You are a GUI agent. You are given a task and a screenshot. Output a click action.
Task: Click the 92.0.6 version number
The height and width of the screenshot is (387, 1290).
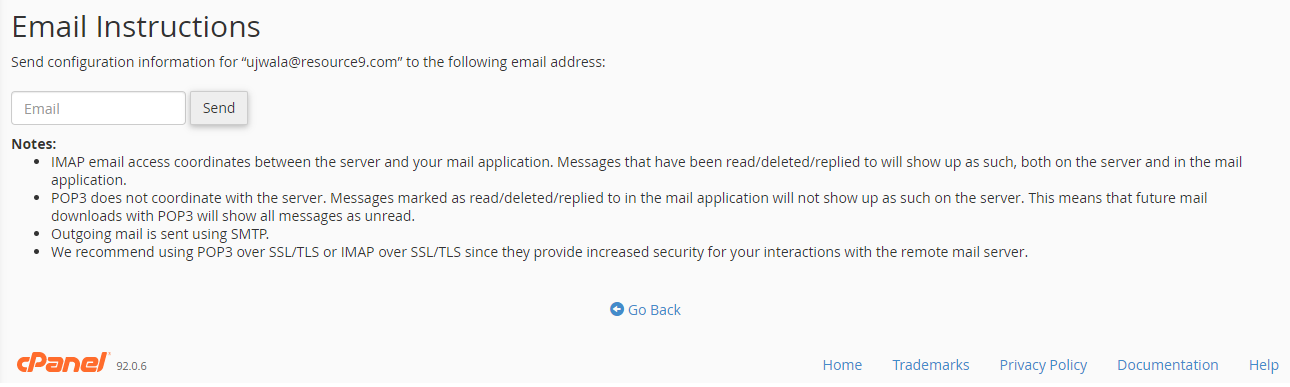(x=132, y=367)
